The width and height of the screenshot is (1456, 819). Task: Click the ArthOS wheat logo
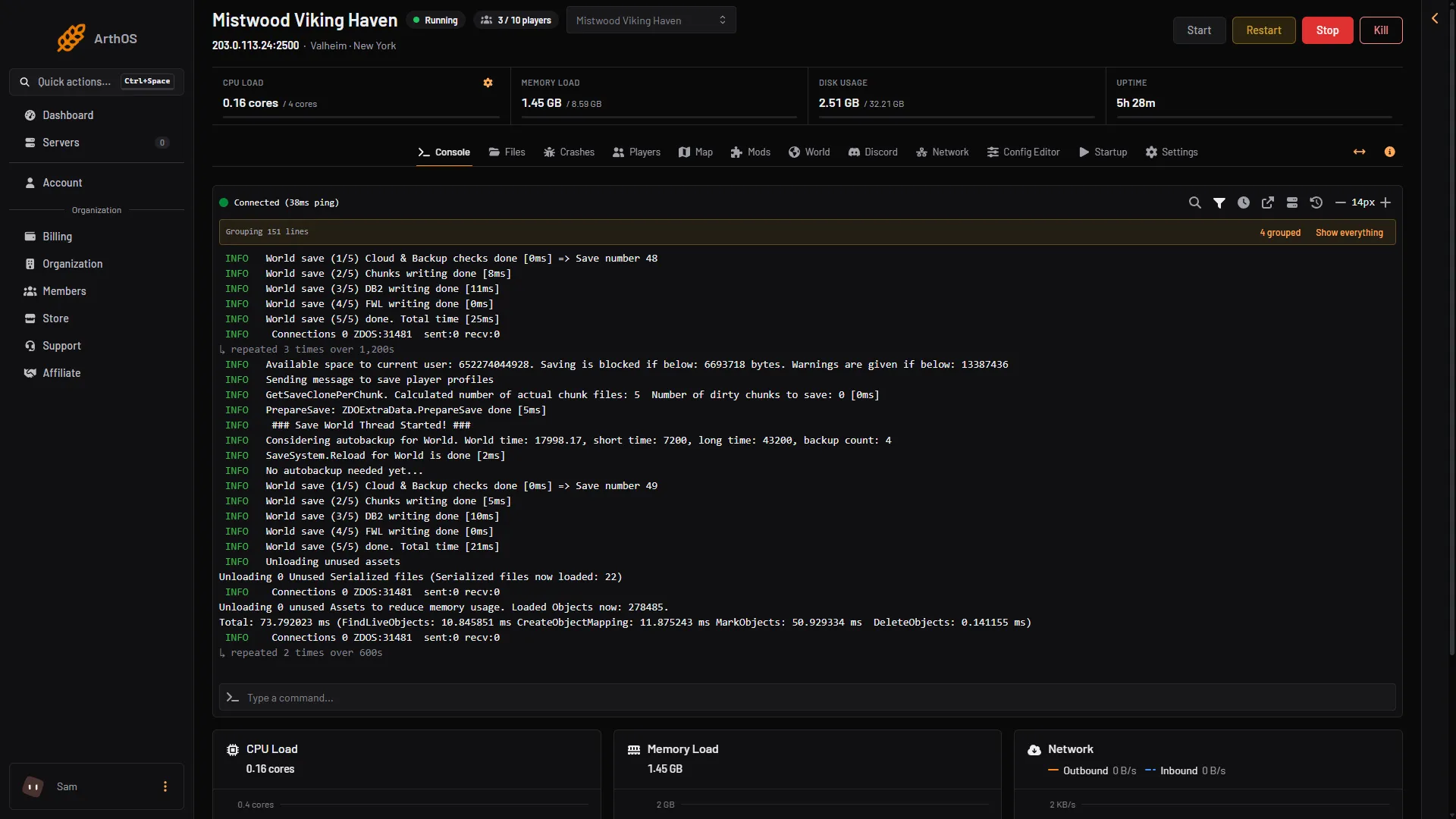tap(71, 38)
